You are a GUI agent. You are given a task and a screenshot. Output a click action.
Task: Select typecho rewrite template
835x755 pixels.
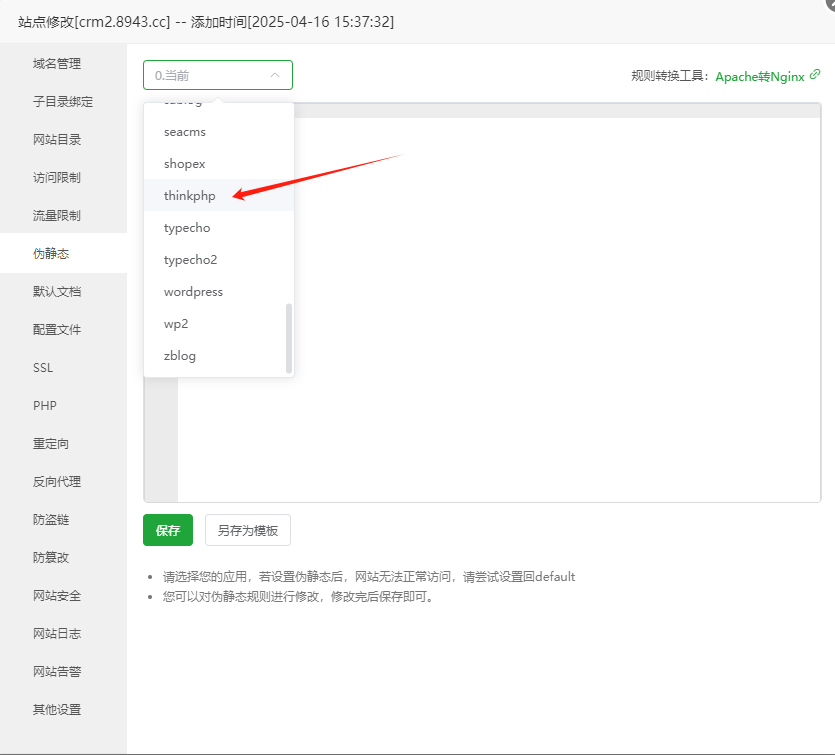[187, 228]
